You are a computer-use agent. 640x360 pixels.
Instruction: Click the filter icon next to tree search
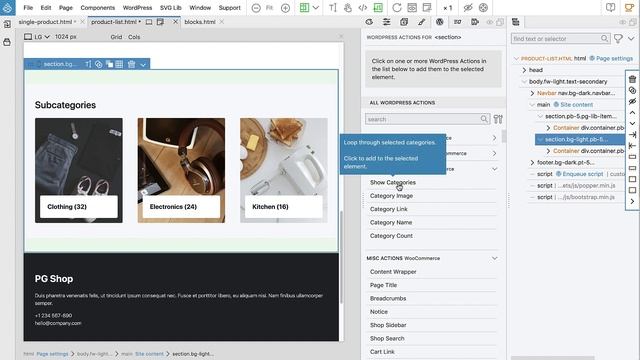pyautogui.click(x=618, y=39)
